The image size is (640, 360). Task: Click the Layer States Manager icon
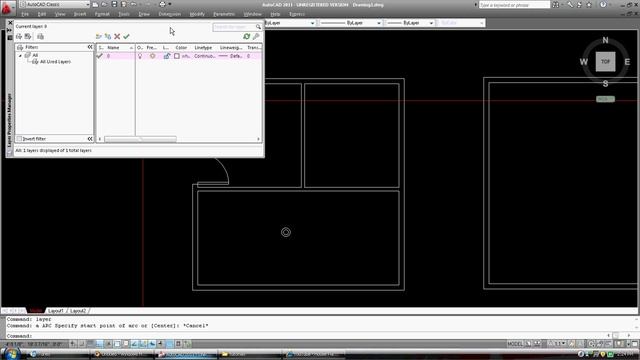(40, 36)
